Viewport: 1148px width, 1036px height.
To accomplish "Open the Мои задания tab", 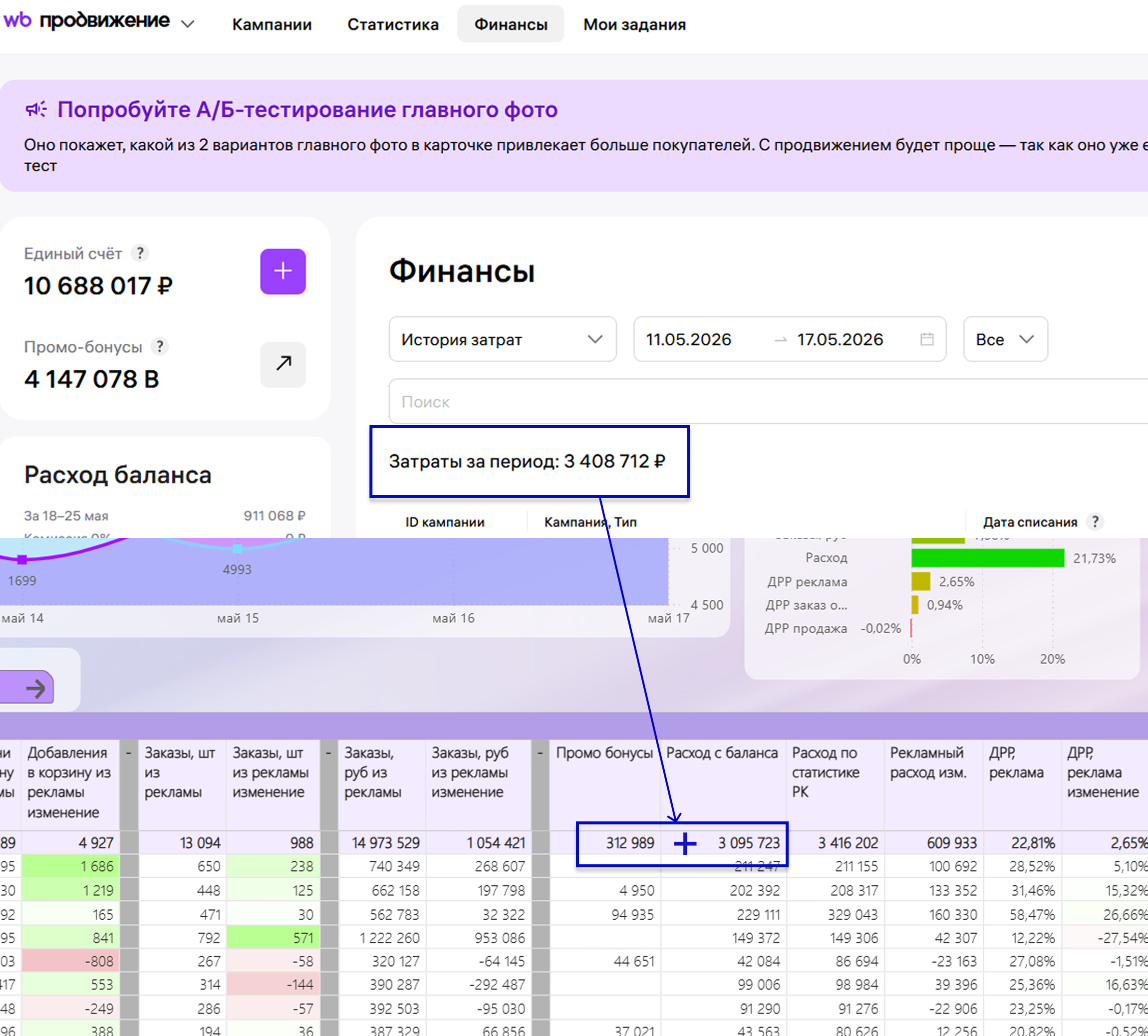I will tap(634, 24).
